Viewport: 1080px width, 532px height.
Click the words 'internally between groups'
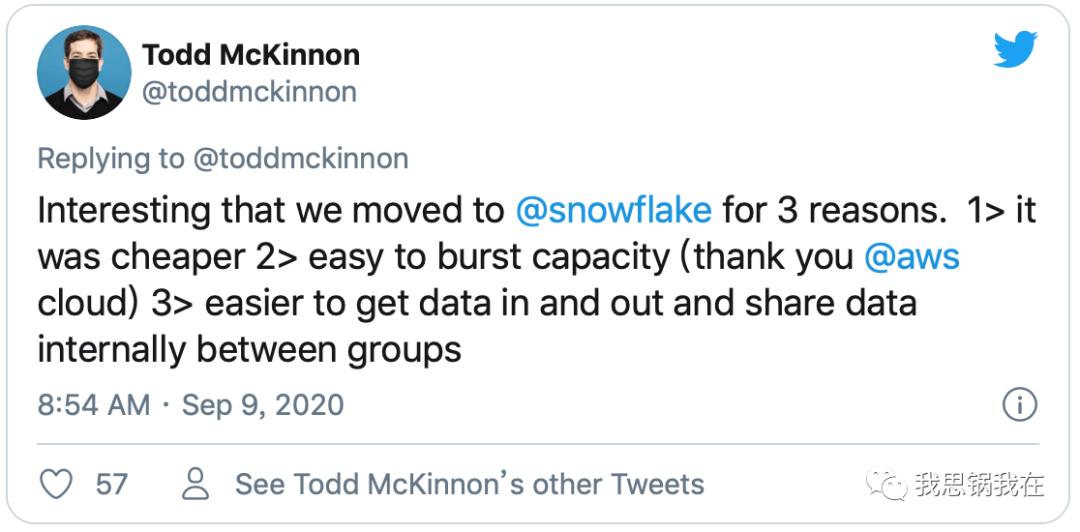[249, 350]
